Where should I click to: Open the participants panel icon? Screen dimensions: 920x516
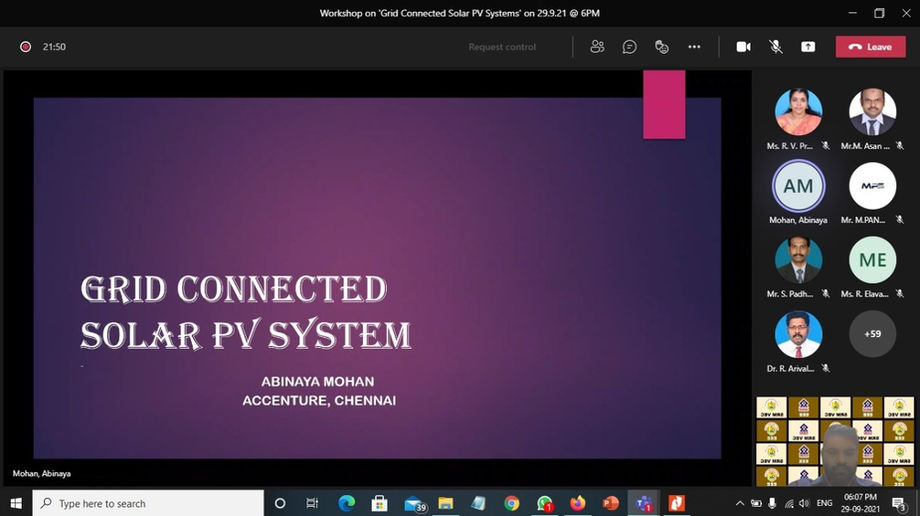tap(597, 46)
